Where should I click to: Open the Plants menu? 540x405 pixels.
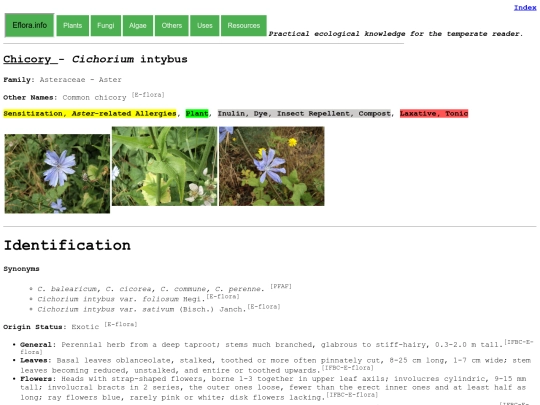coord(73,25)
